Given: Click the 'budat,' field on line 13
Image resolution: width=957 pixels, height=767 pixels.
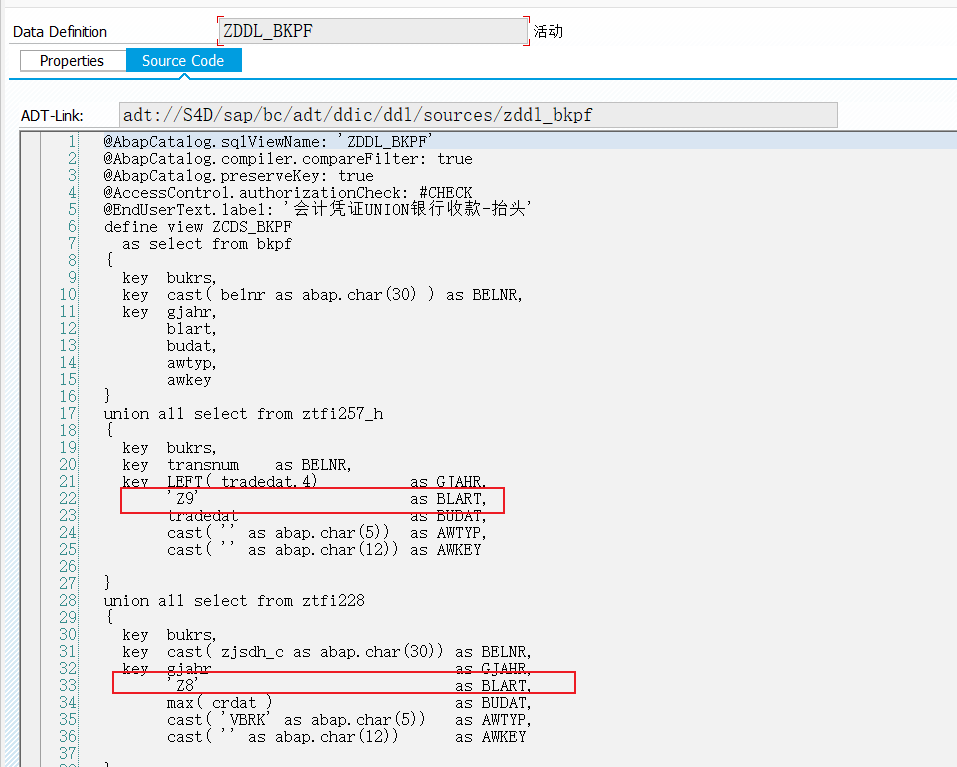Looking at the screenshot, I should (192, 346).
